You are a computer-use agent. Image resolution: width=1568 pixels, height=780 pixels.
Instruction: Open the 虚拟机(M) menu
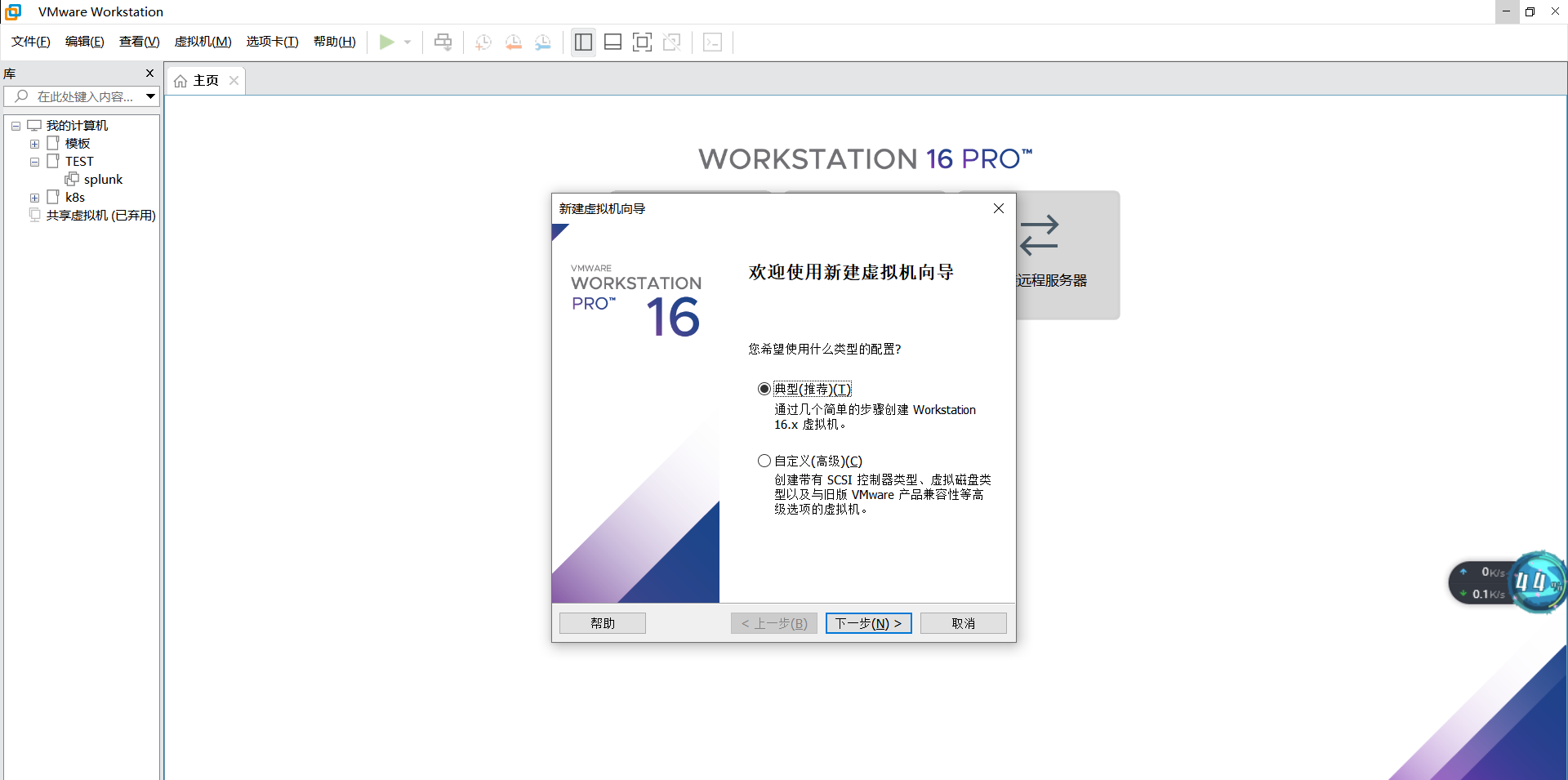(x=203, y=42)
